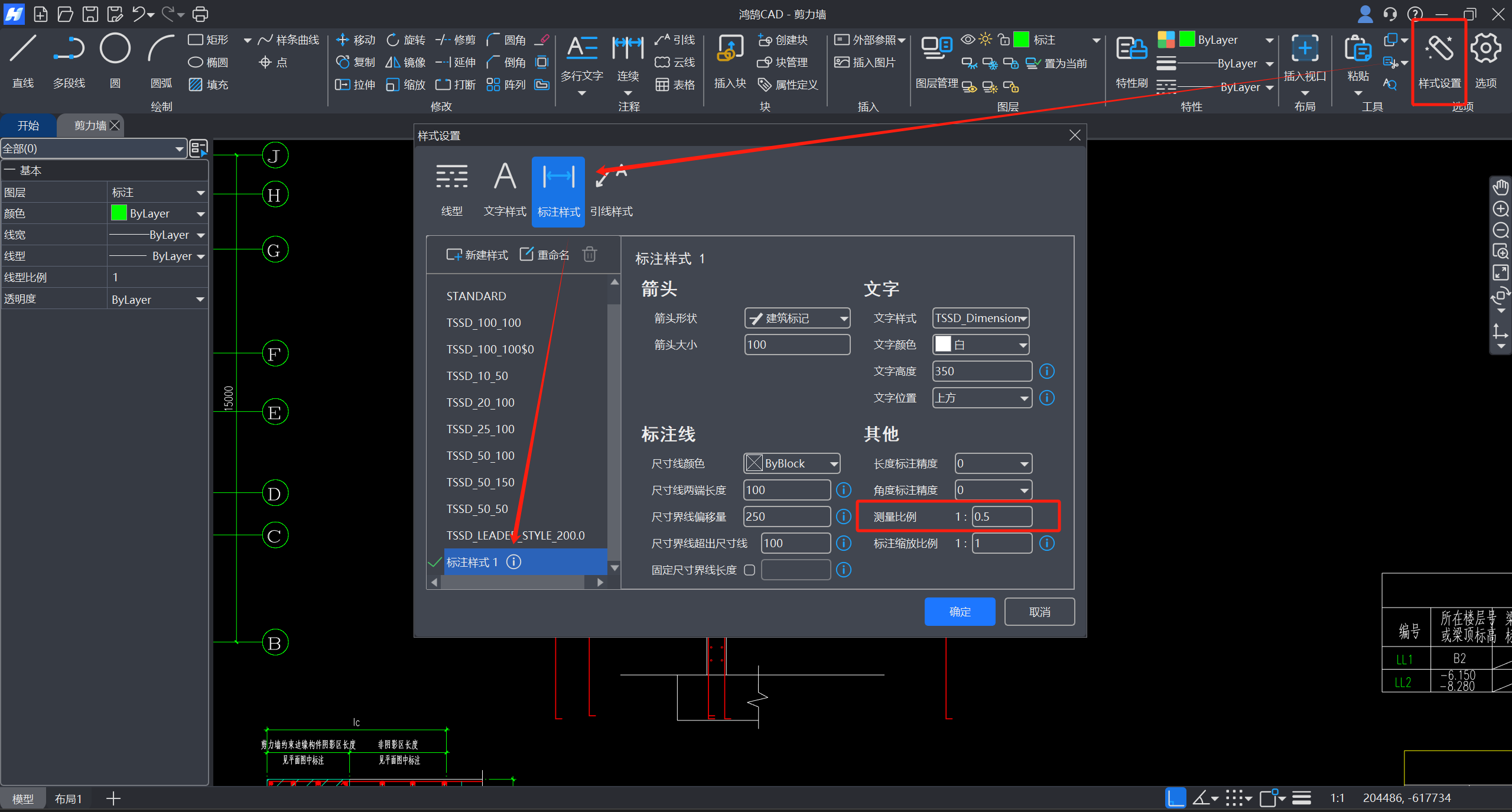Click 新建样式 button
1512x812 pixels.
(477, 255)
